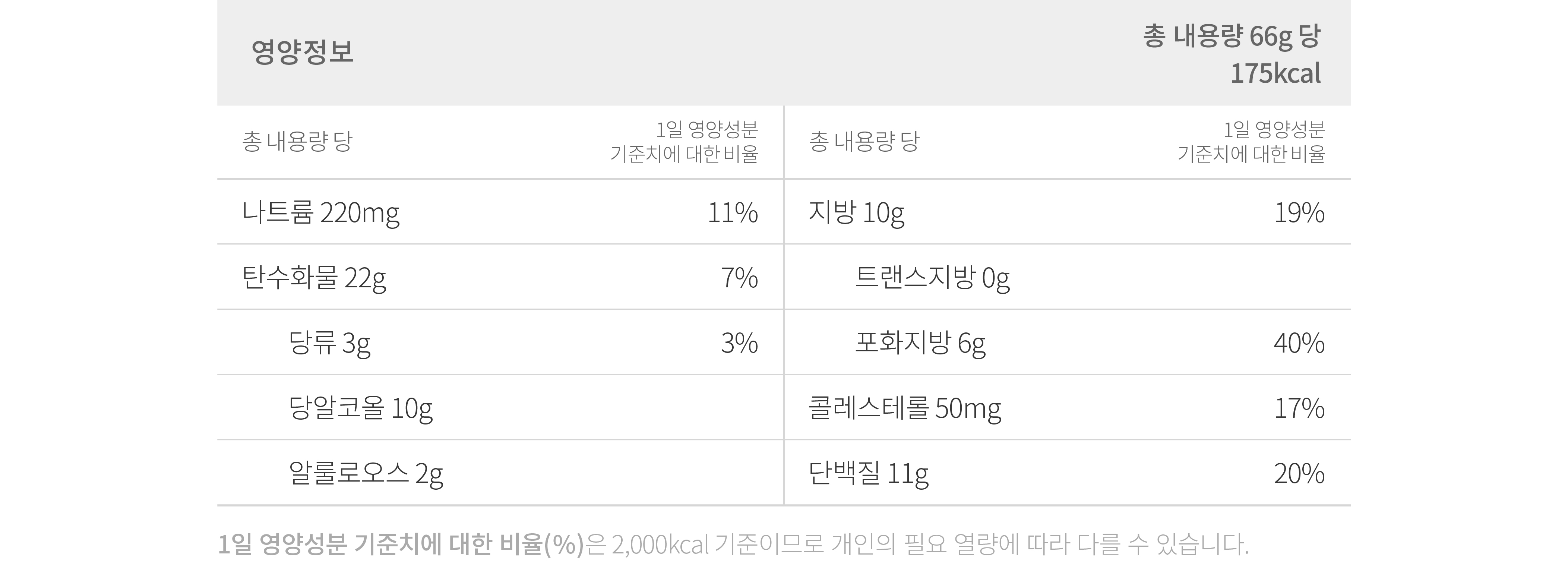Viewport: 1568px width, 562px height.
Task: Select the 알룰로오스 2g row
Action: point(500,473)
